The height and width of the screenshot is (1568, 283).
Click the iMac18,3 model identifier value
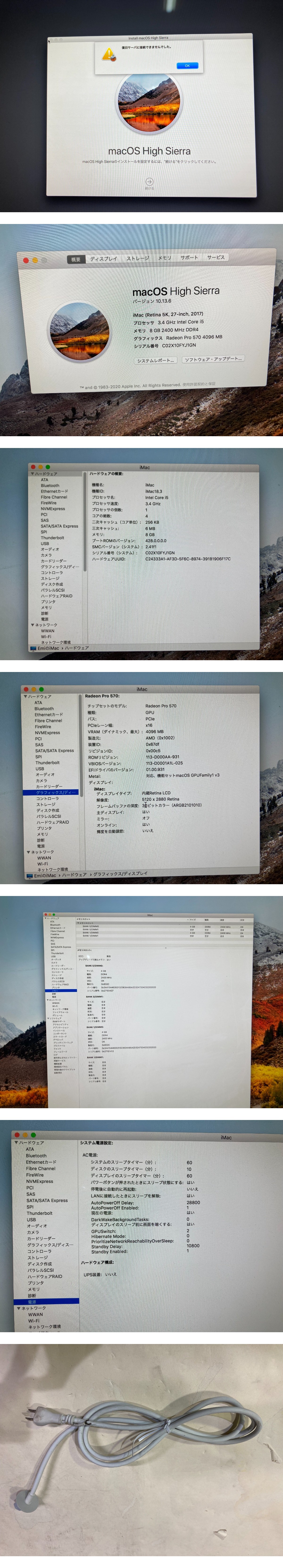click(x=154, y=491)
